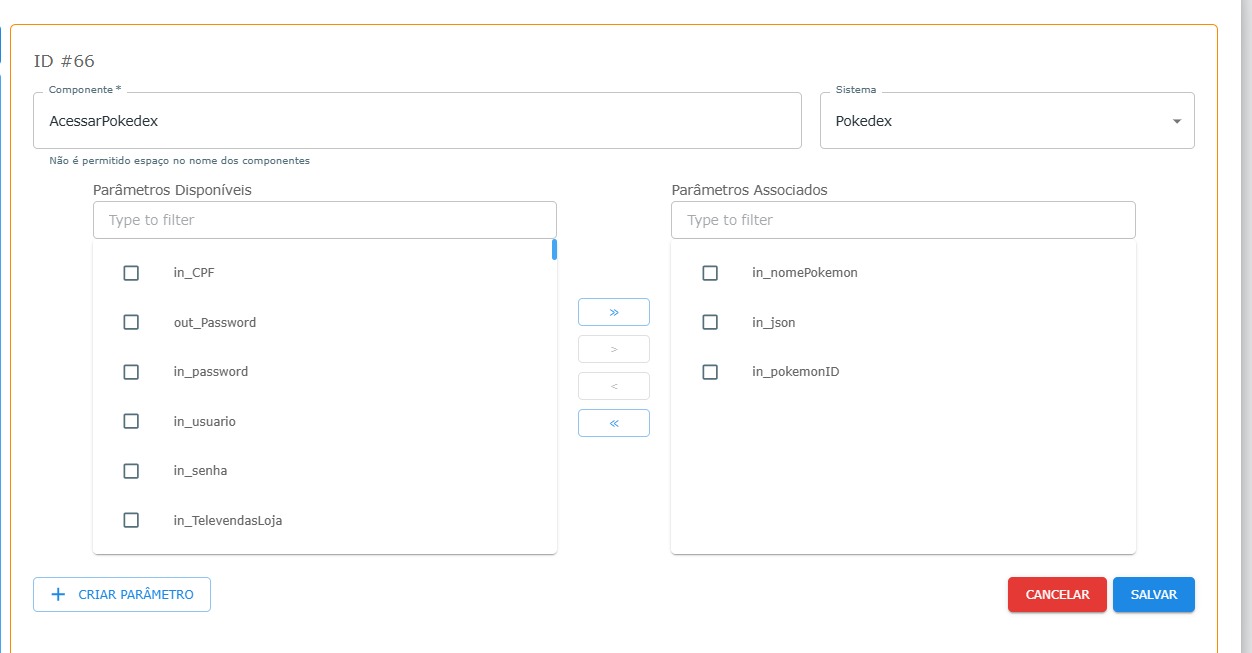The height and width of the screenshot is (653, 1252).
Task: Tick the out_Password checkbox
Action: coord(131,322)
